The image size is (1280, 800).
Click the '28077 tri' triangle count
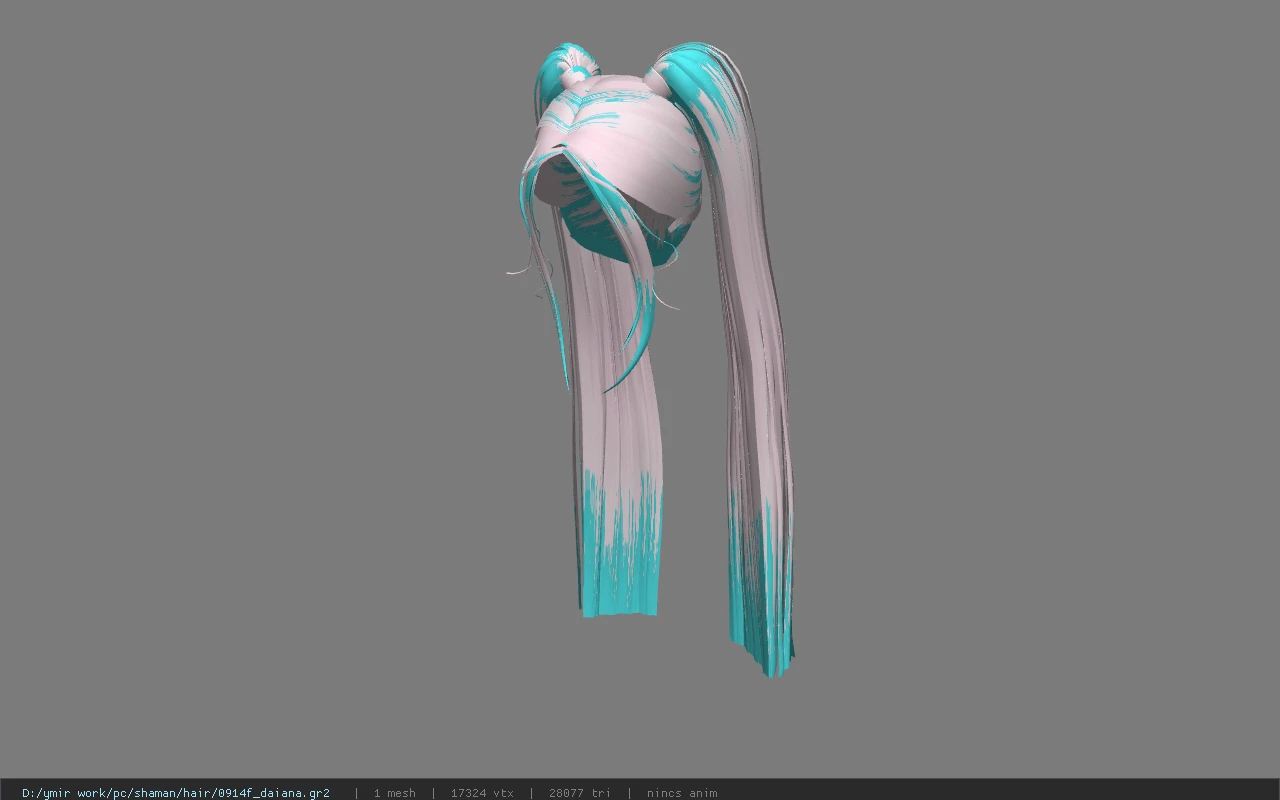click(579, 793)
